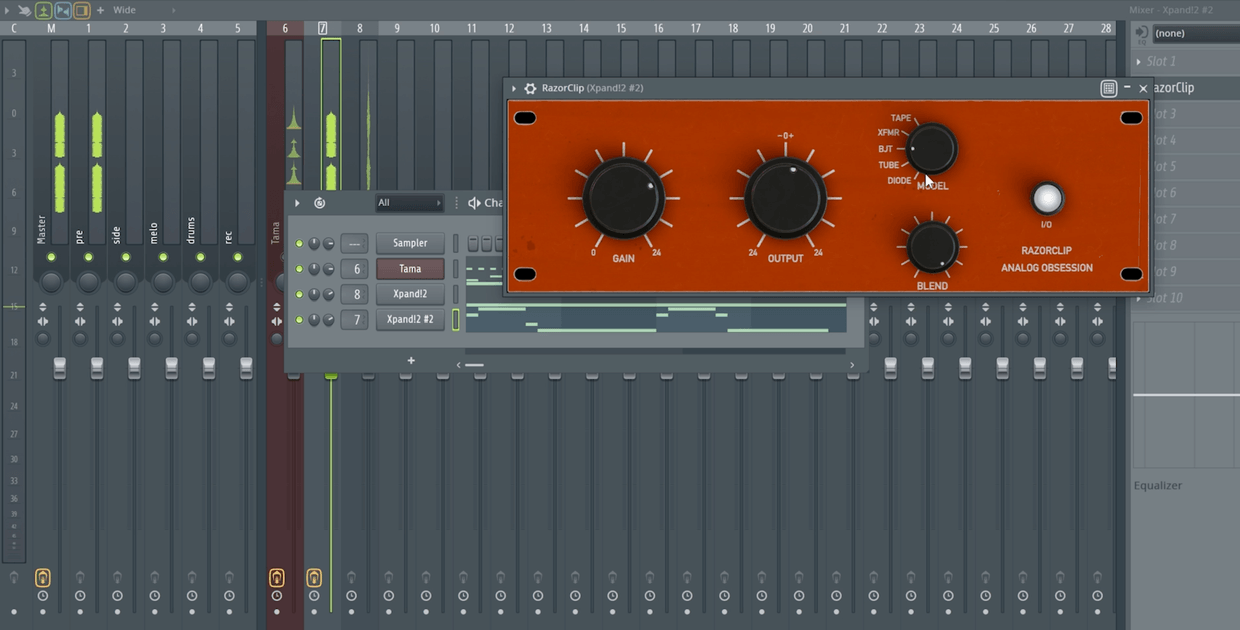Toggle side track mute LED
Screen dimensions: 1240x630
point(126,257)
